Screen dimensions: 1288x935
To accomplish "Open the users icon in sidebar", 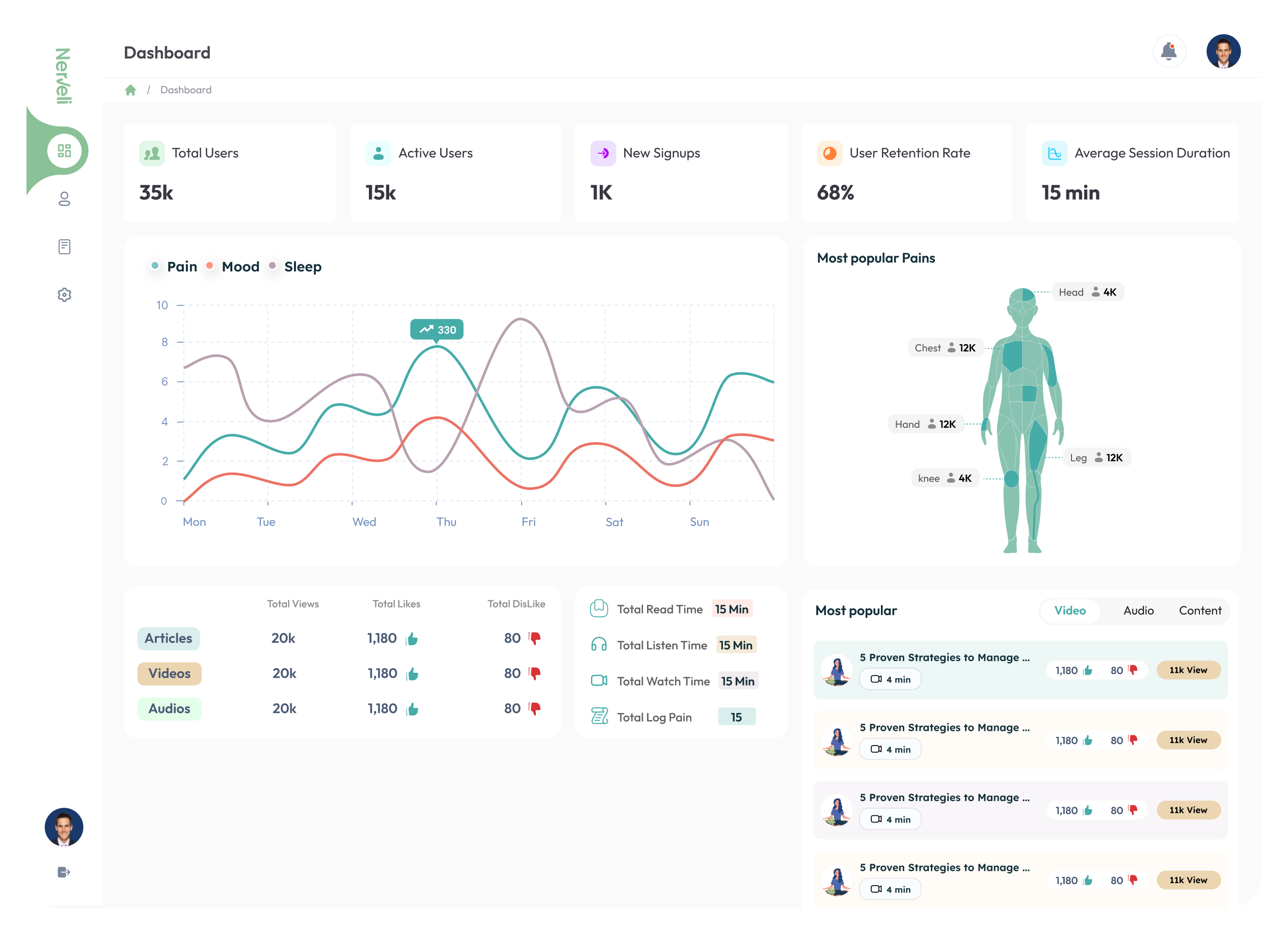I will coord(64,199).
